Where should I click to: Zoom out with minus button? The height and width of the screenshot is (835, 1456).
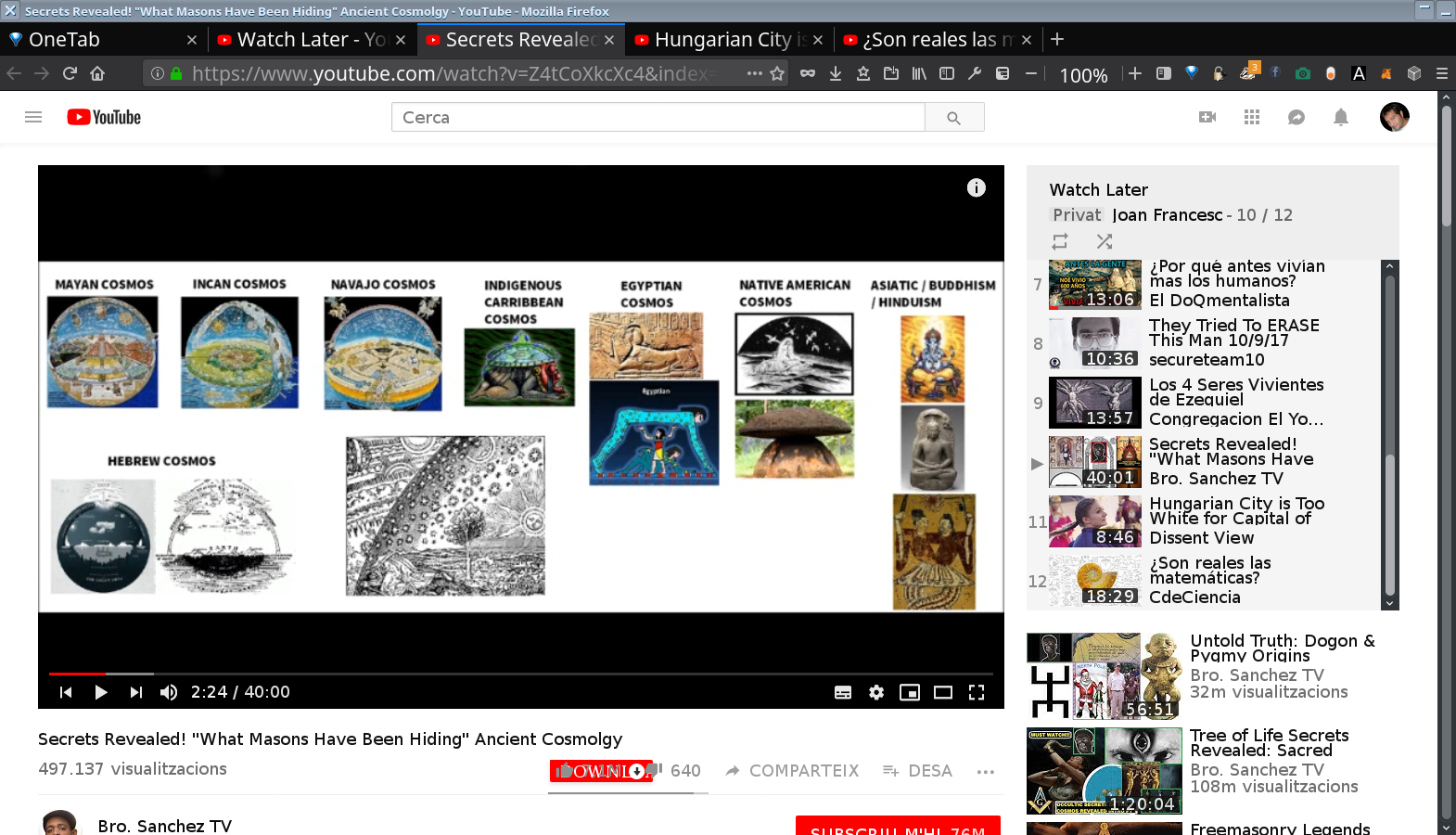click(x=1030, y=73)
